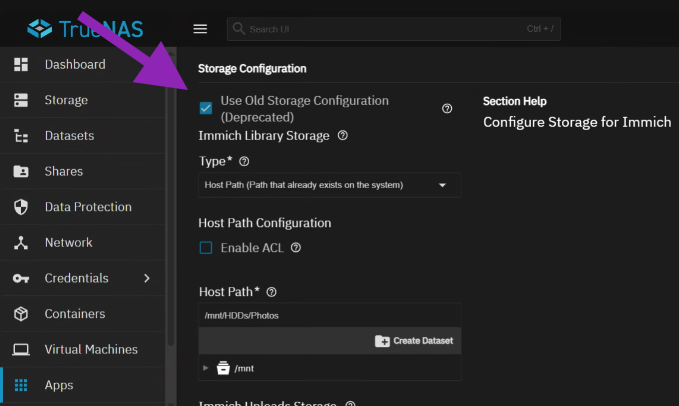This screenshot has height=406, width=679.
Task: Click the help icon beside Type
Action: (x=244, y=161)
